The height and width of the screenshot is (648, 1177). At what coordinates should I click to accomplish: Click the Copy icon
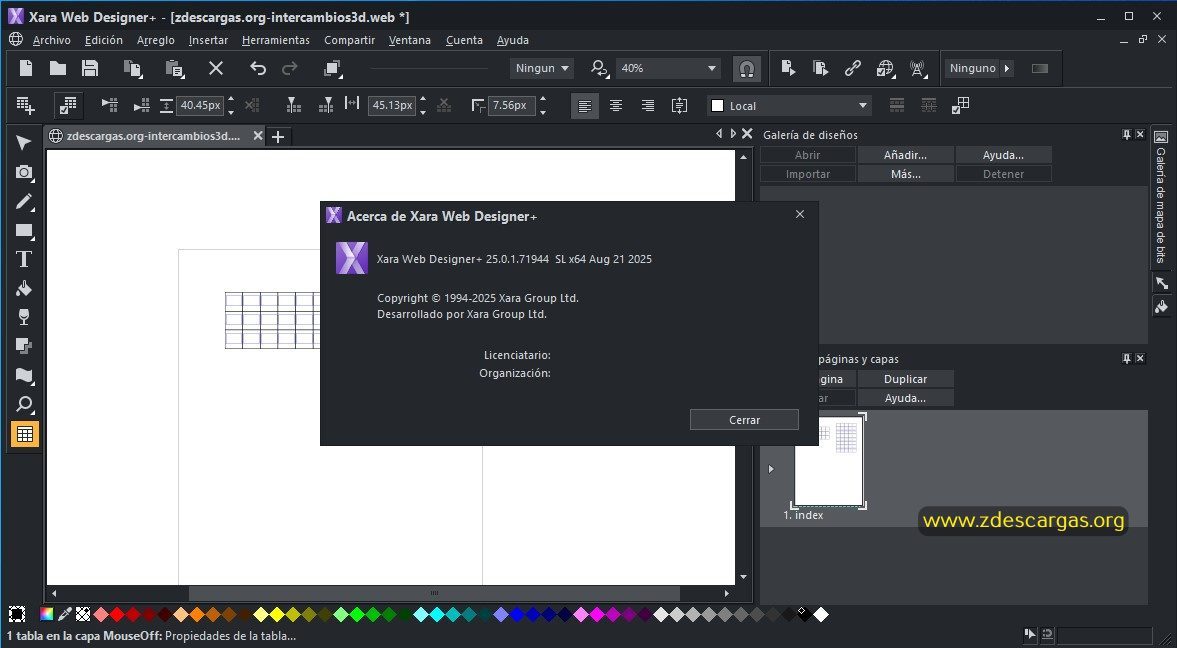click(x=133, y=68)
